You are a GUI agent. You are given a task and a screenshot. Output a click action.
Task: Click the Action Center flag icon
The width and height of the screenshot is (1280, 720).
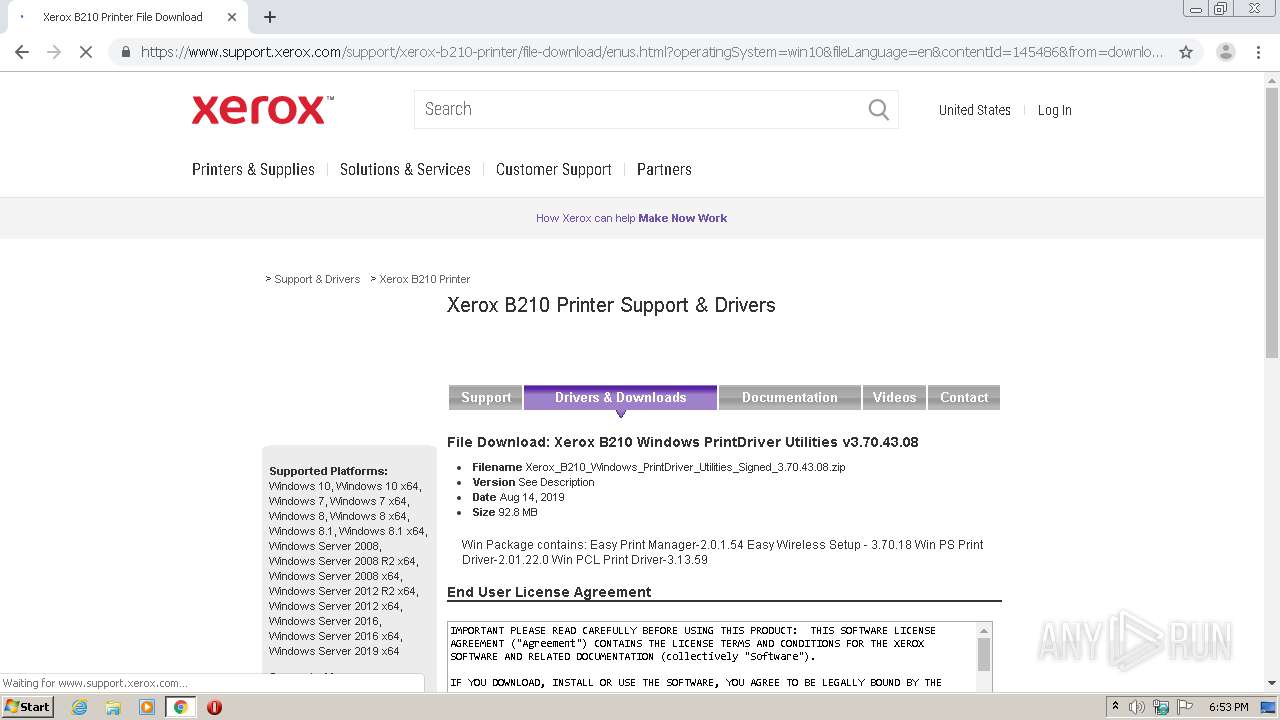coord(1185,707)
